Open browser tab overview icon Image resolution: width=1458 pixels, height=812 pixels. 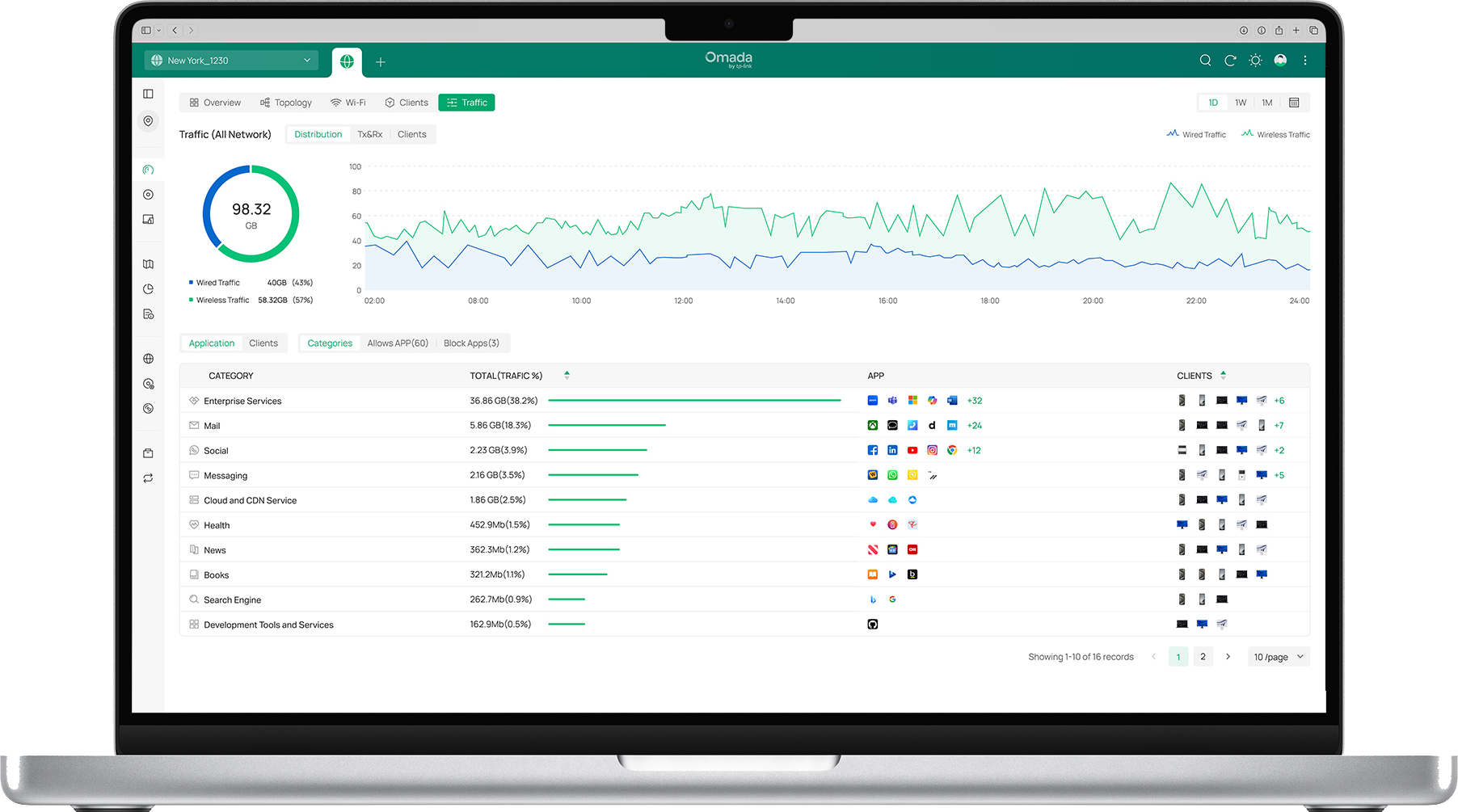tap(1313, 30)
